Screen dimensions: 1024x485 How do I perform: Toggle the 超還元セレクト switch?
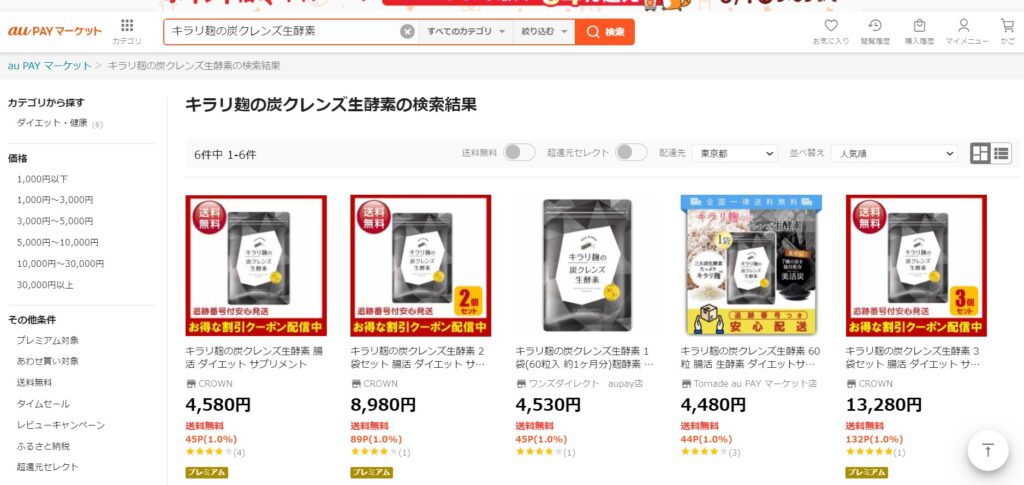pyautogui.click(x=631, y=153)
